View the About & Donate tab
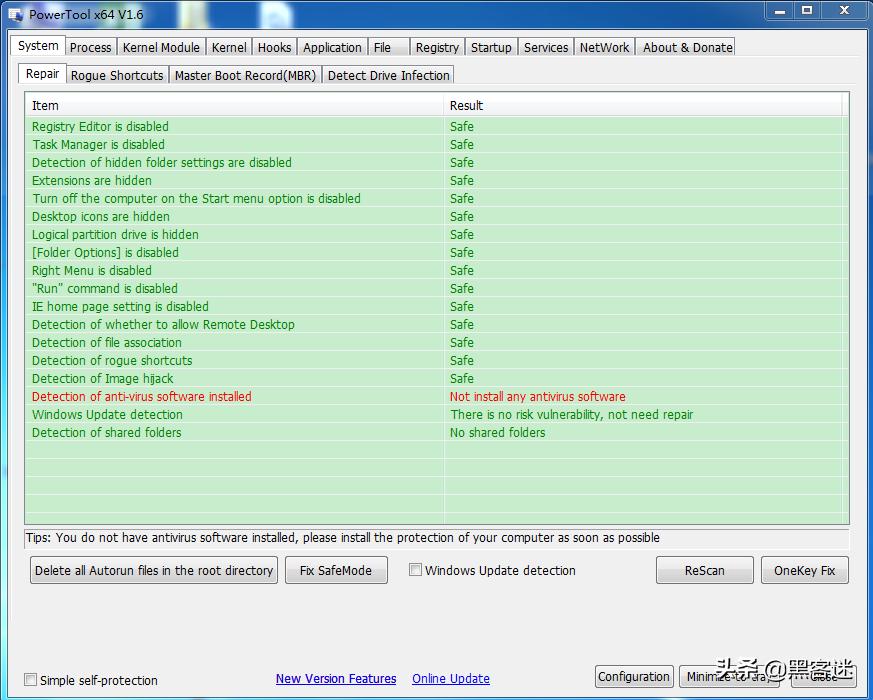 pyautogui.click(x=686, y=47)
